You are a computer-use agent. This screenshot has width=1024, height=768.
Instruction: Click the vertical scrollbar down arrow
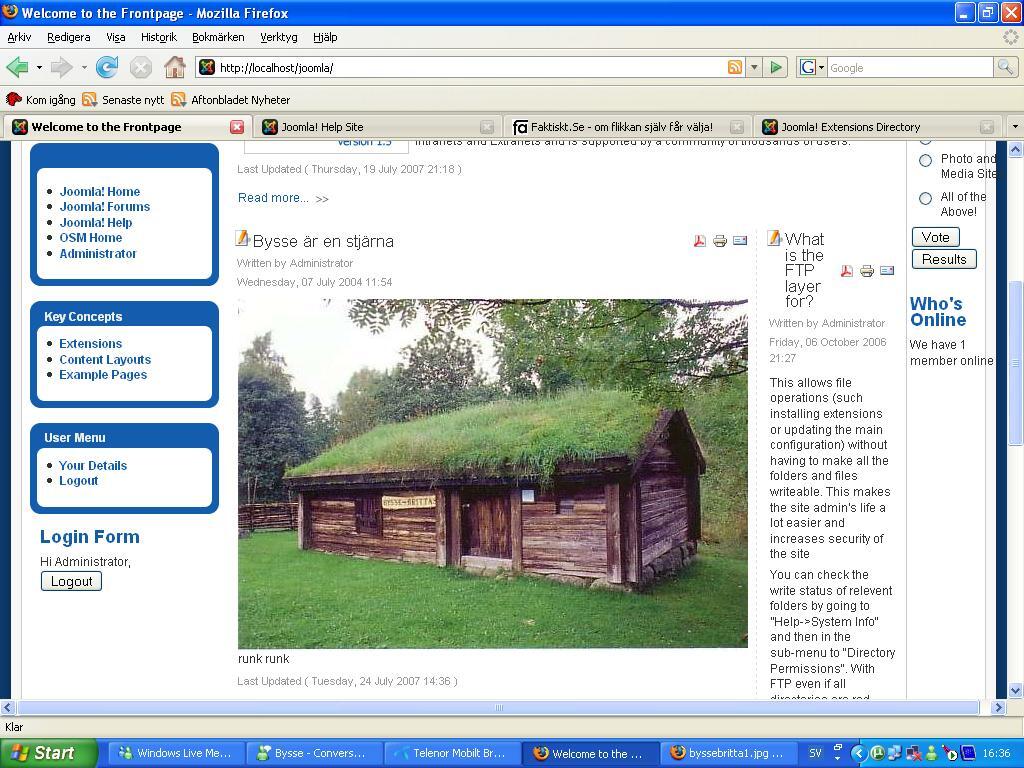(1015, 691)
